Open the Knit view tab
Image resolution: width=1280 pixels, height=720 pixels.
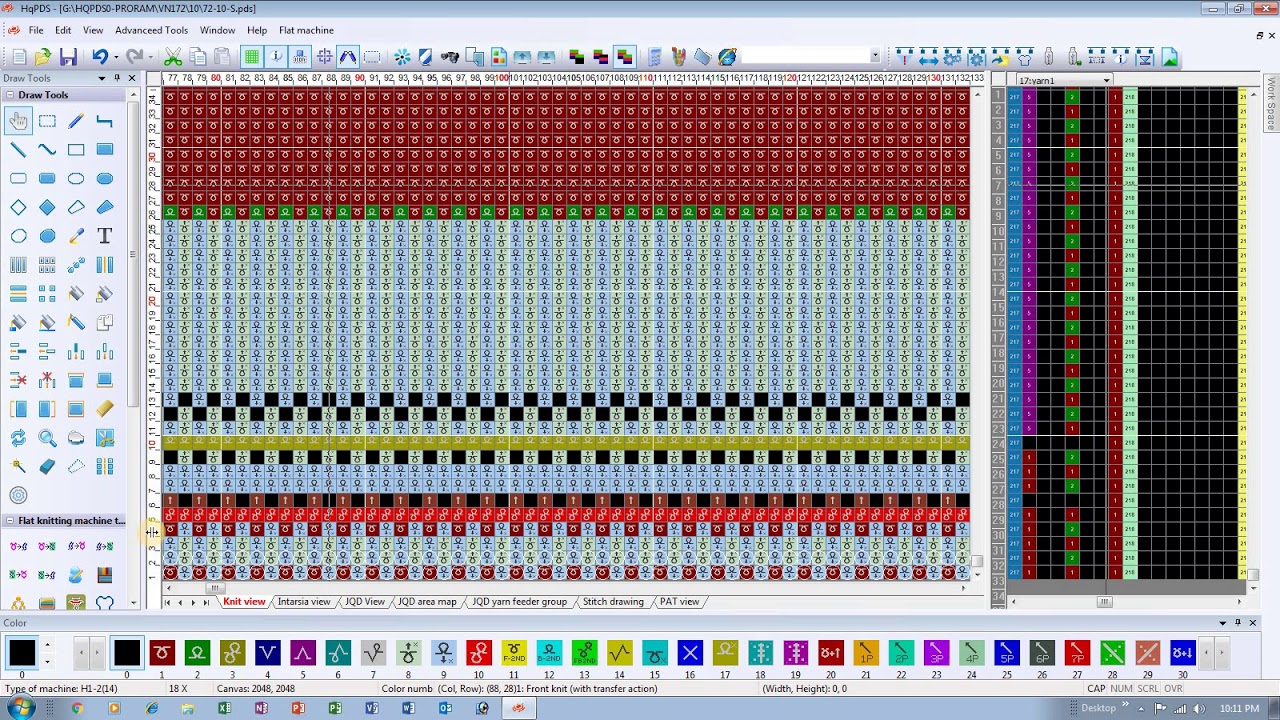[x=244, y=602]
